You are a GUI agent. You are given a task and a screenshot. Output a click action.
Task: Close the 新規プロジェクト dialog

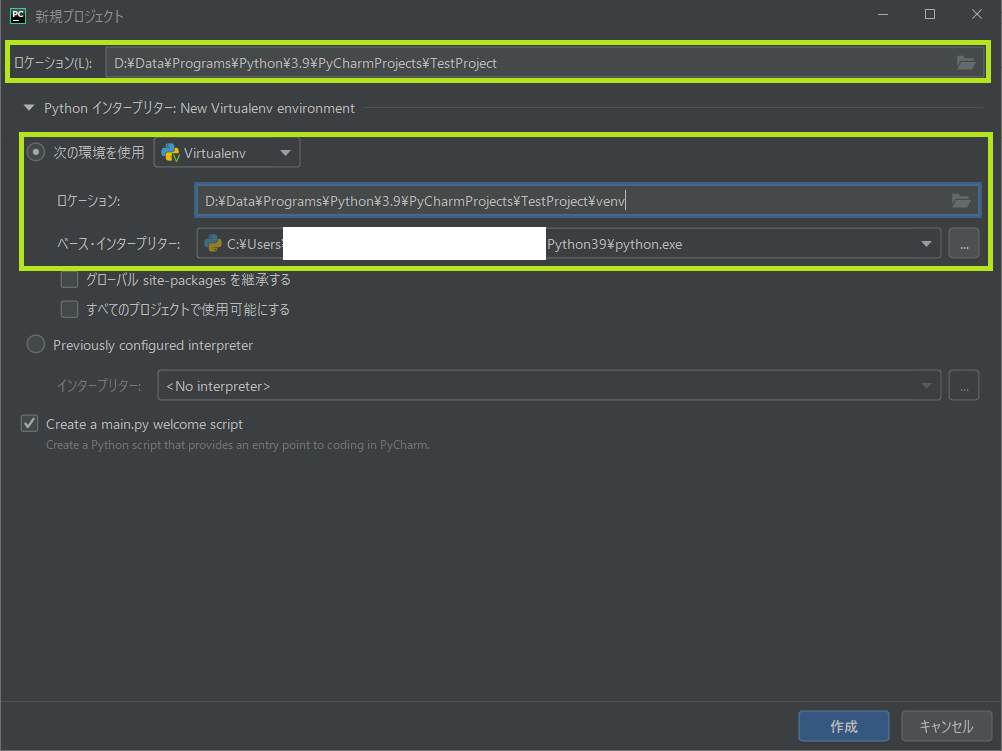pos(976,15)
